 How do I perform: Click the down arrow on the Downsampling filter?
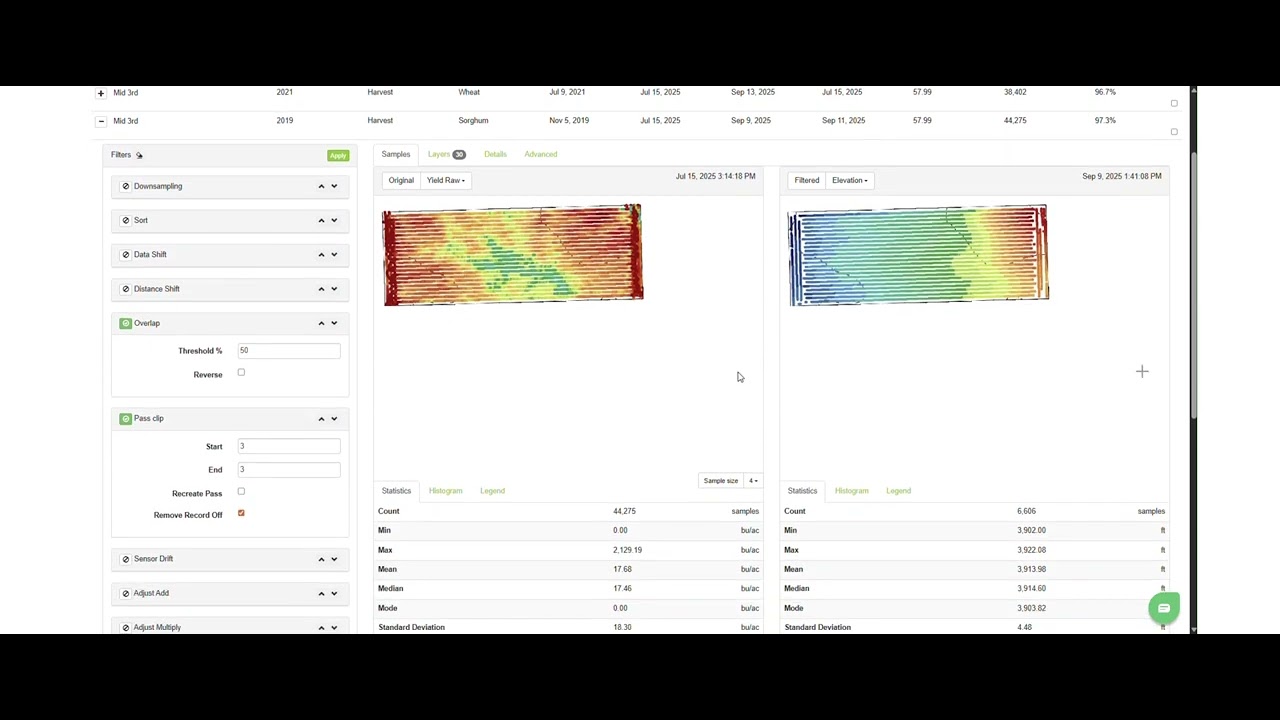coord(334,186)
